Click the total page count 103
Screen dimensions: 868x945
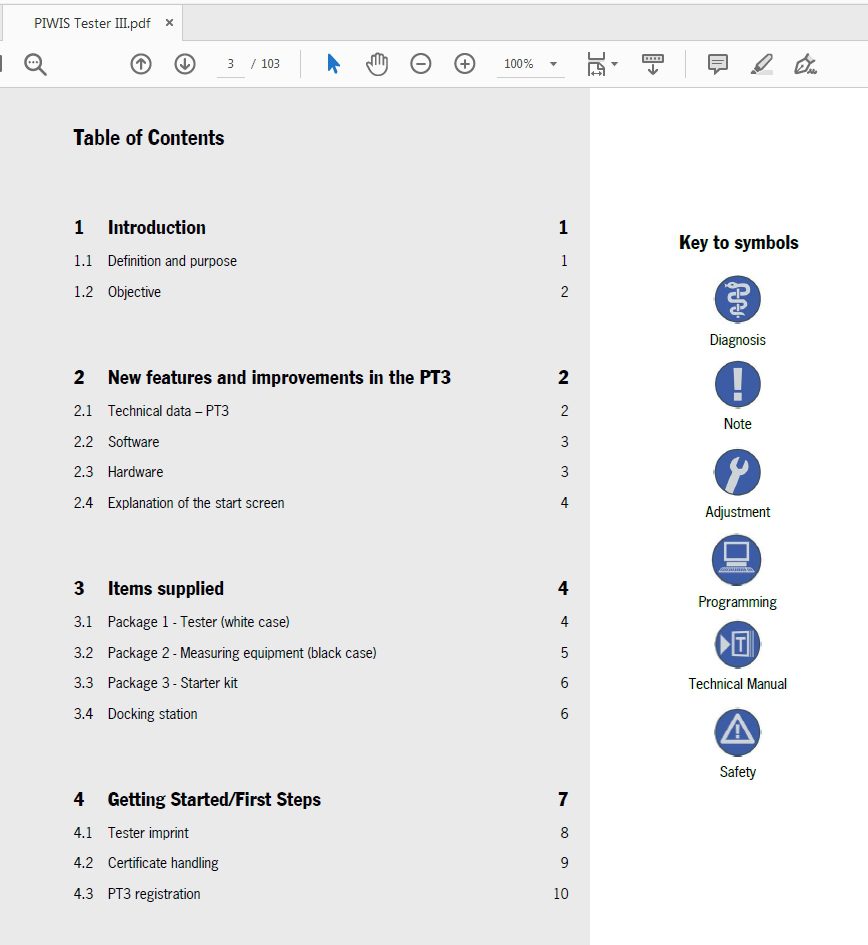(x=270, y=64)
